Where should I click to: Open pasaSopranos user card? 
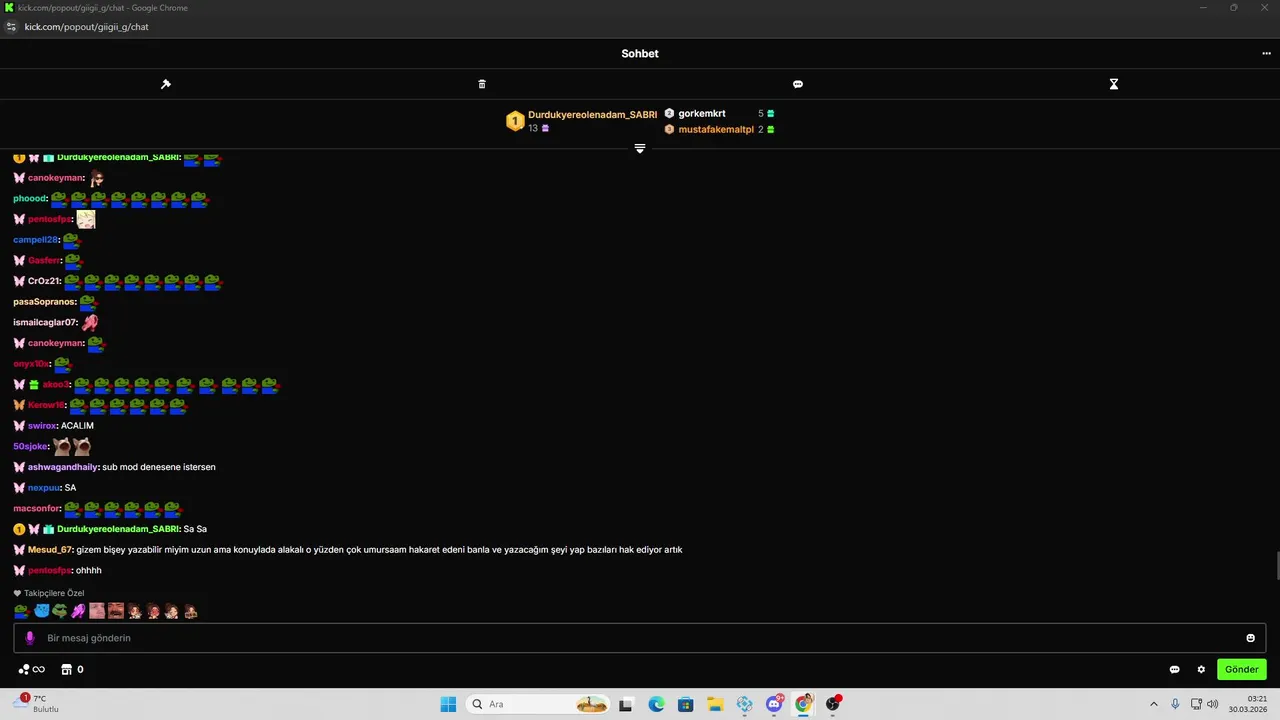pos(45,302)
